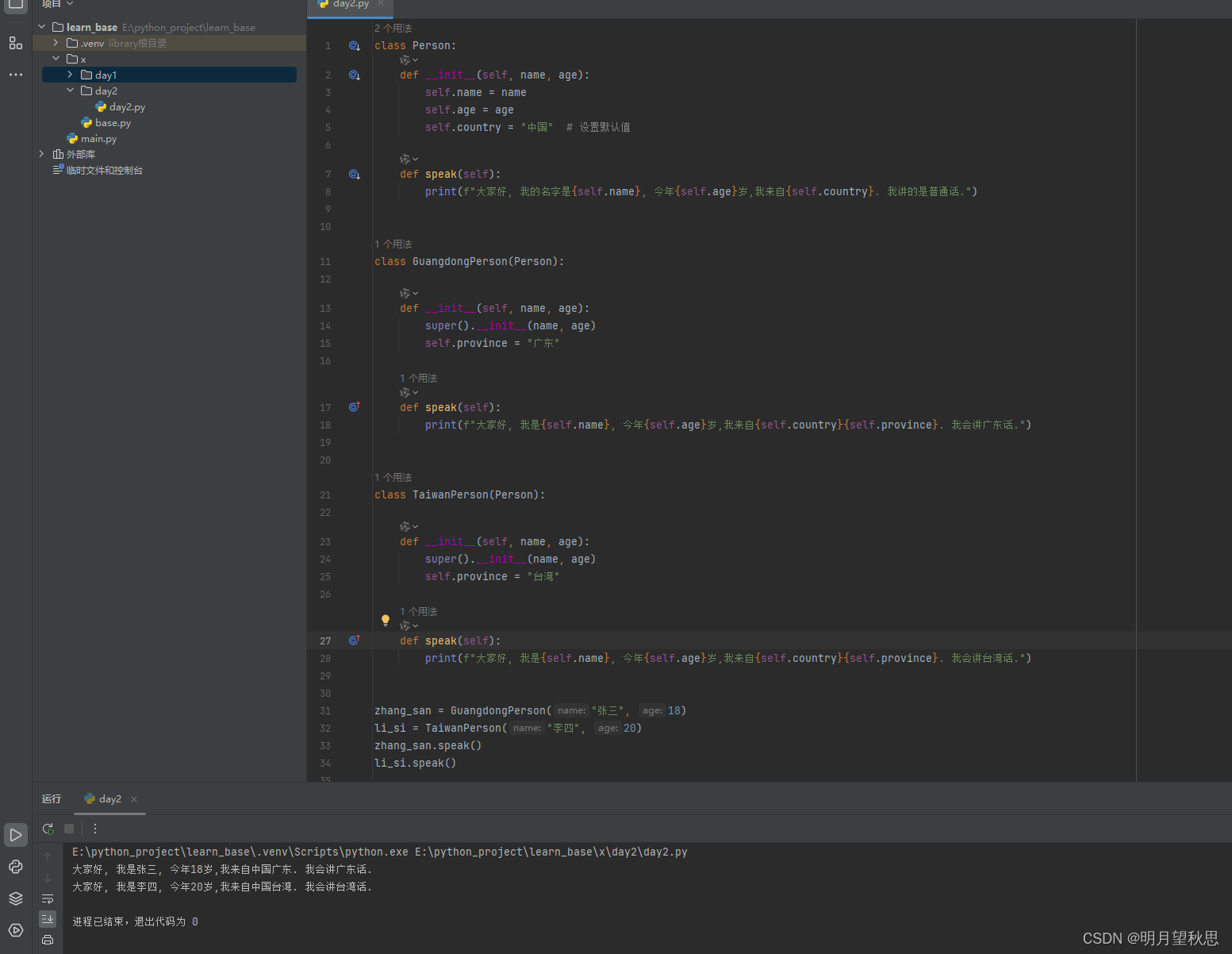Show the 2 个用法 usages for Person
Image resolution: width=1232 pixels, height=954 pixels.
pyautogui.click(x=393, y=29)
